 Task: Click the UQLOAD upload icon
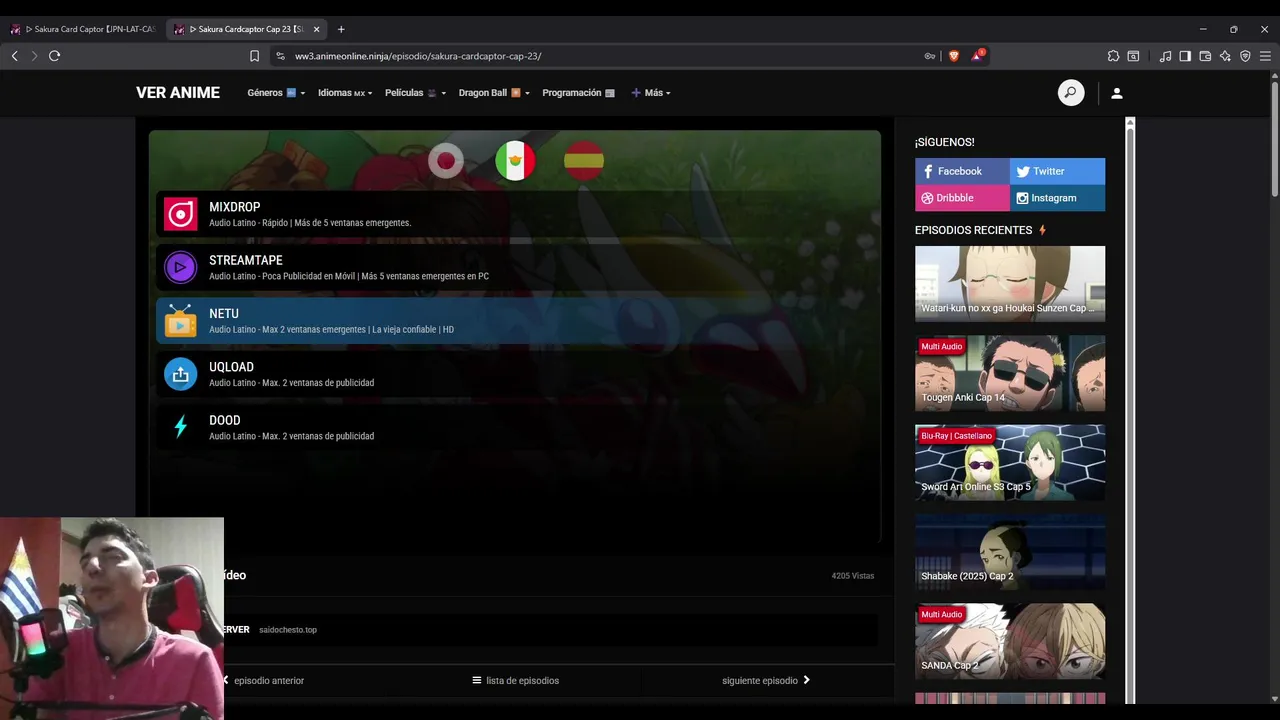(x=181, y=374)
